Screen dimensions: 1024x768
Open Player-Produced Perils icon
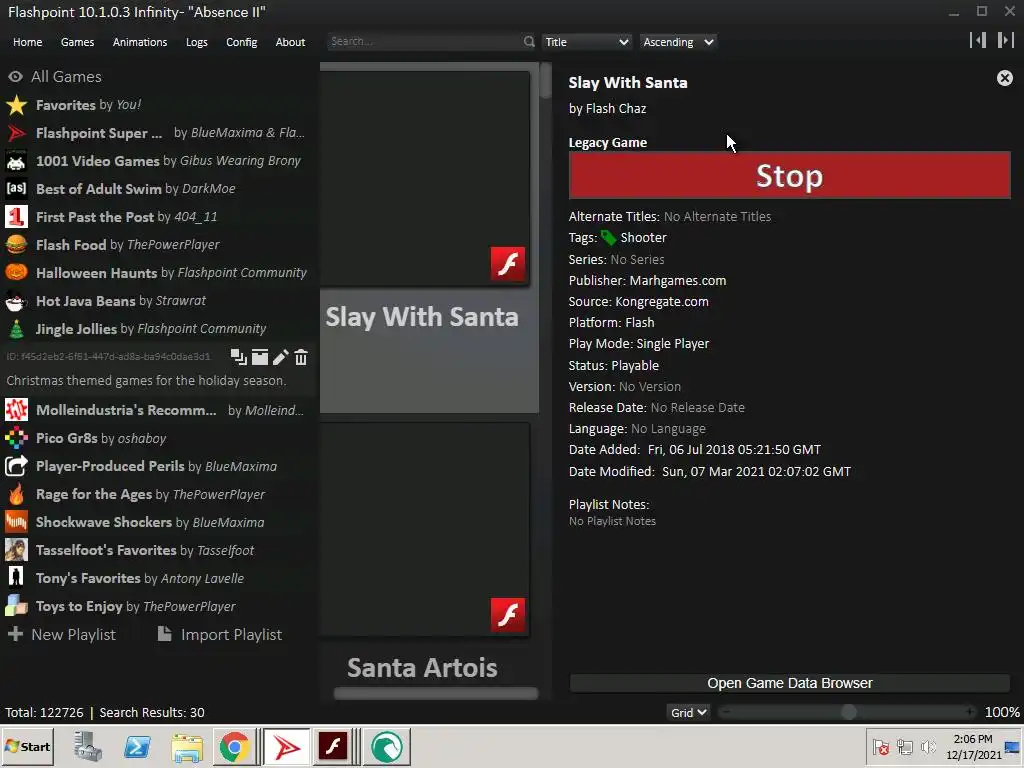(x=16, y=466)
